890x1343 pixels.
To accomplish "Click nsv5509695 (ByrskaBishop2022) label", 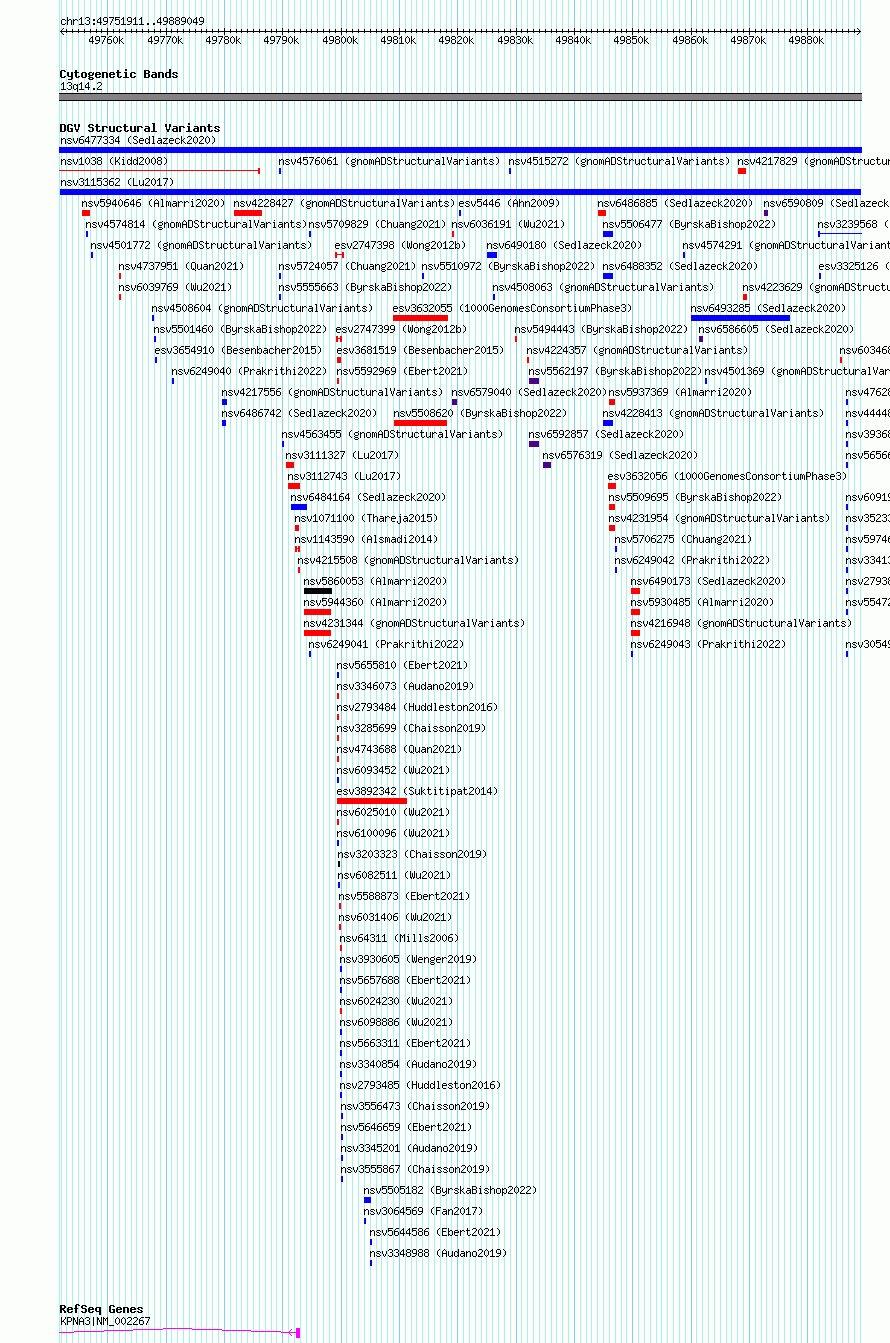I will [695, 497].
